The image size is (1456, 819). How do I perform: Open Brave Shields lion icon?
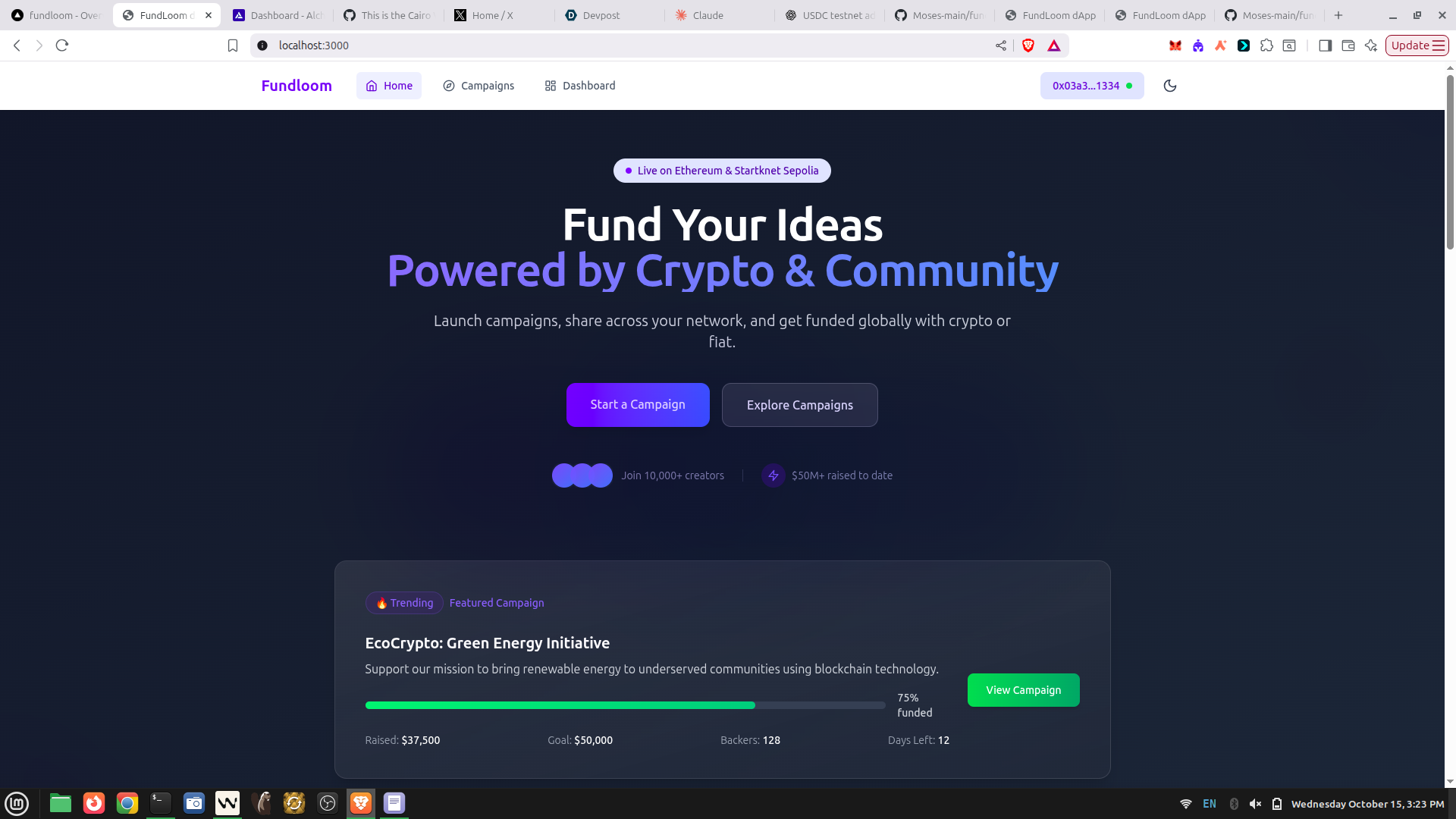pos(1028,45)
